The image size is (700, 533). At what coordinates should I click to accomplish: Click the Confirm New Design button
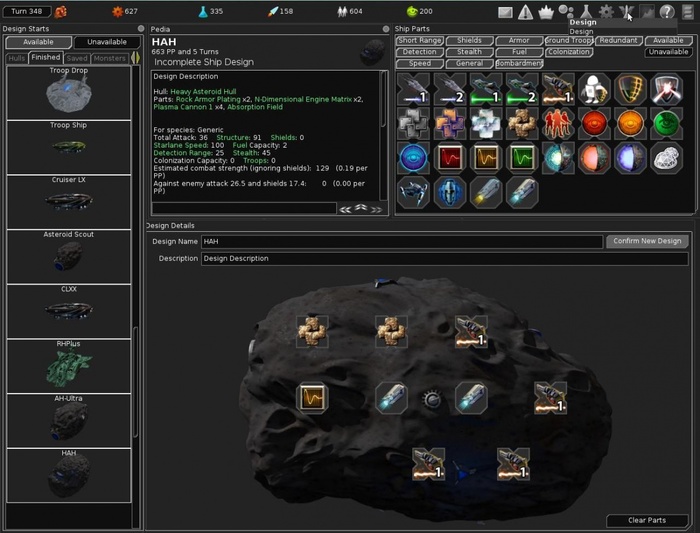[646, 241]
